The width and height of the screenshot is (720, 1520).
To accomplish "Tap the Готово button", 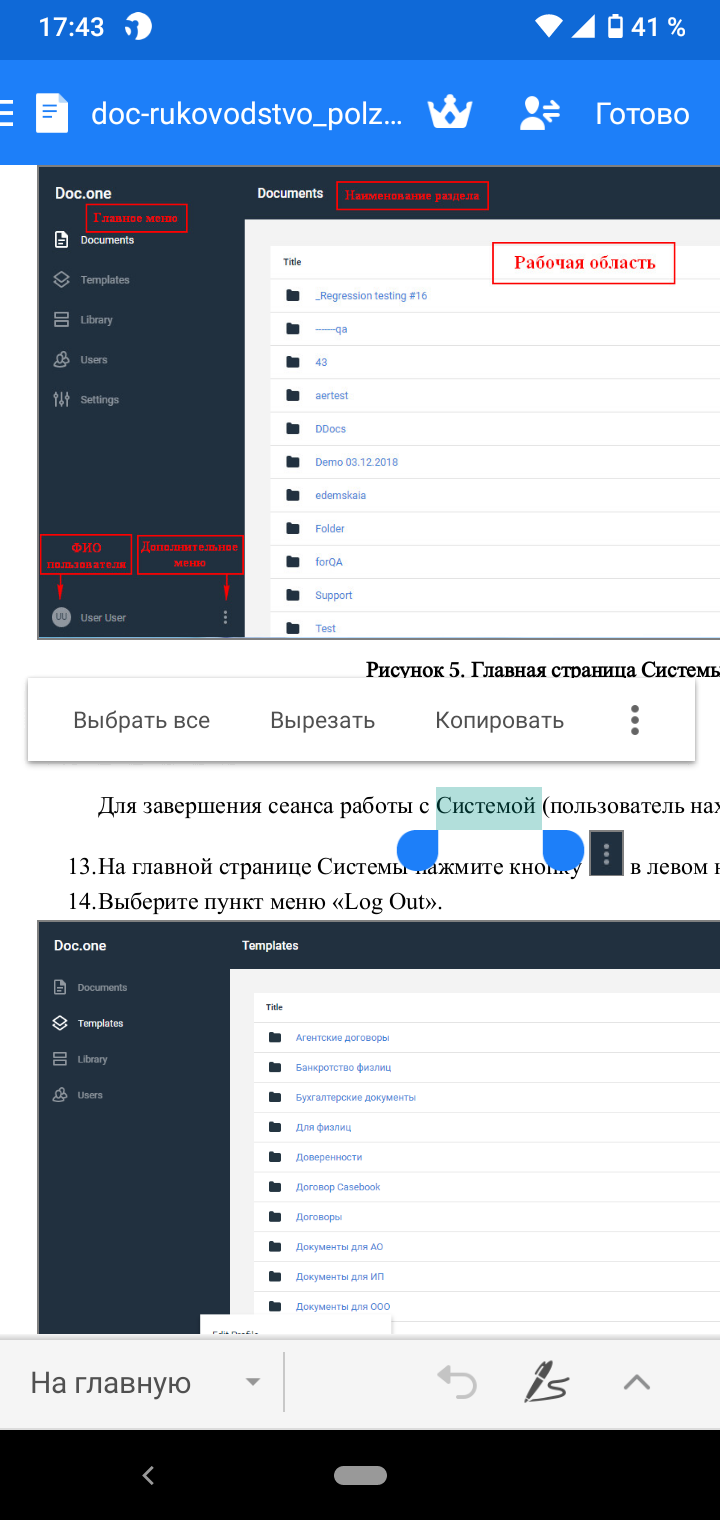I will click(642, 114).
